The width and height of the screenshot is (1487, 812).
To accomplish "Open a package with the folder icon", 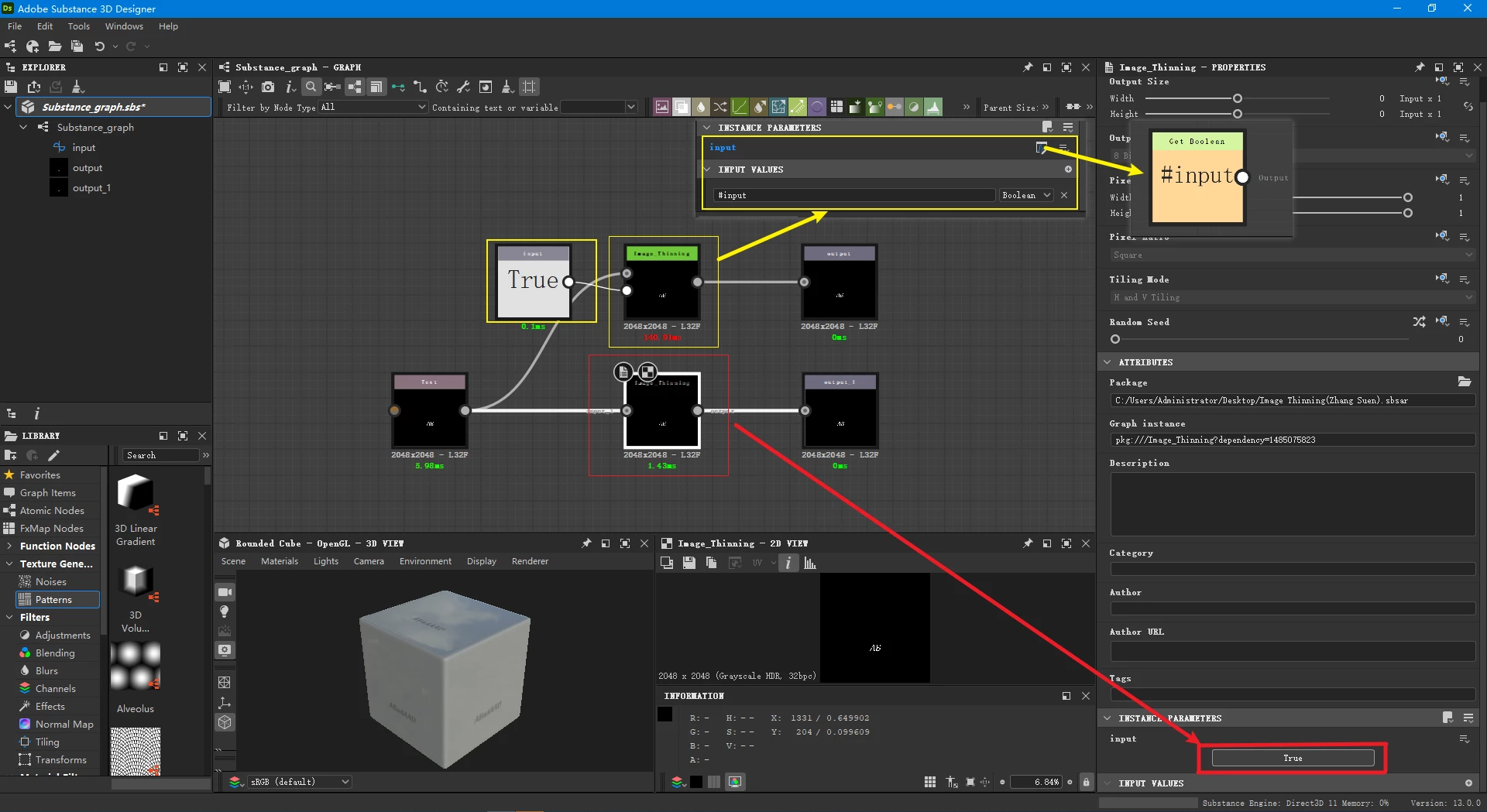I will tap(55, 46).
